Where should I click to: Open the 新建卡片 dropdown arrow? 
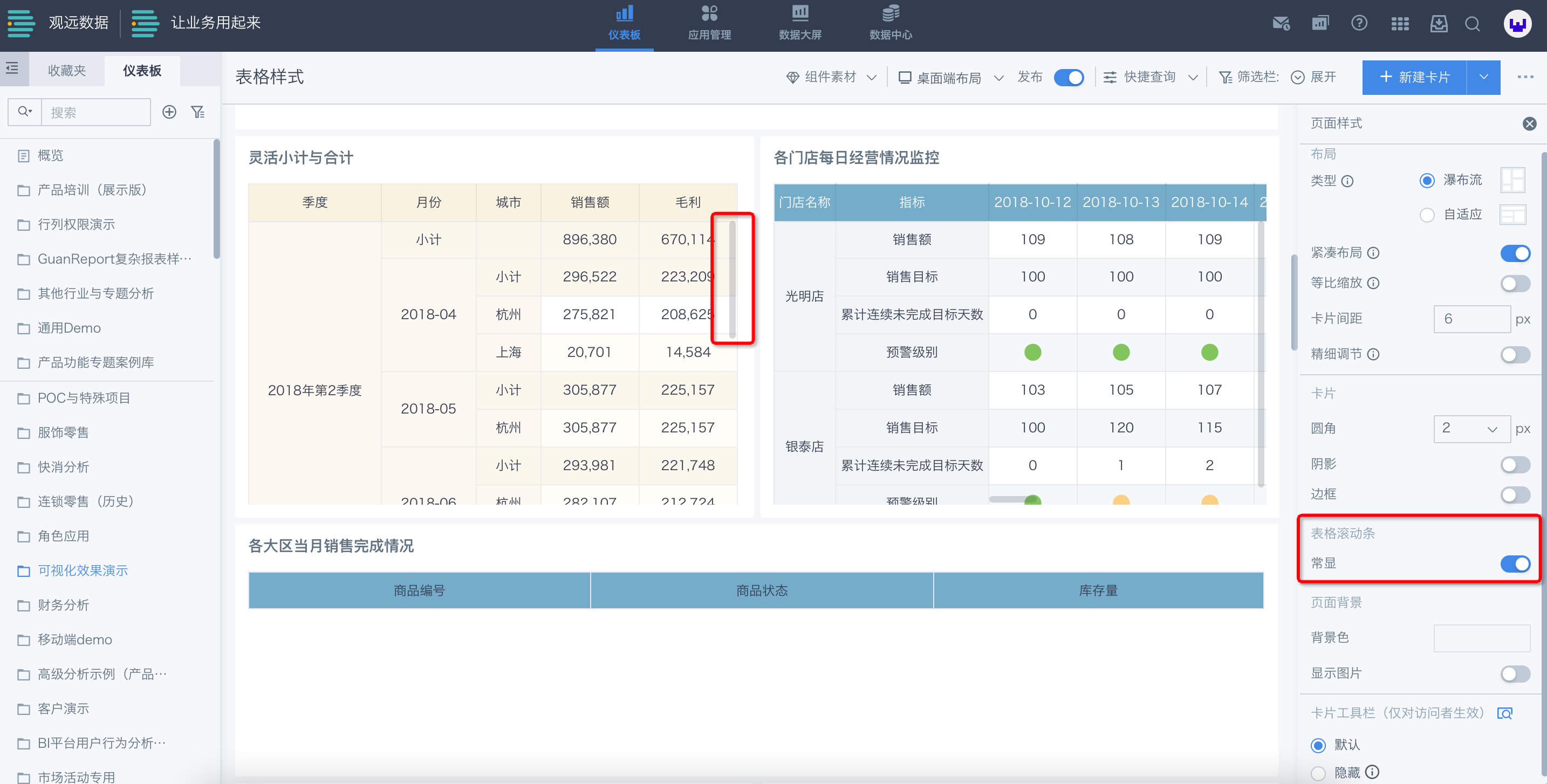click(x=1483, y=77)
